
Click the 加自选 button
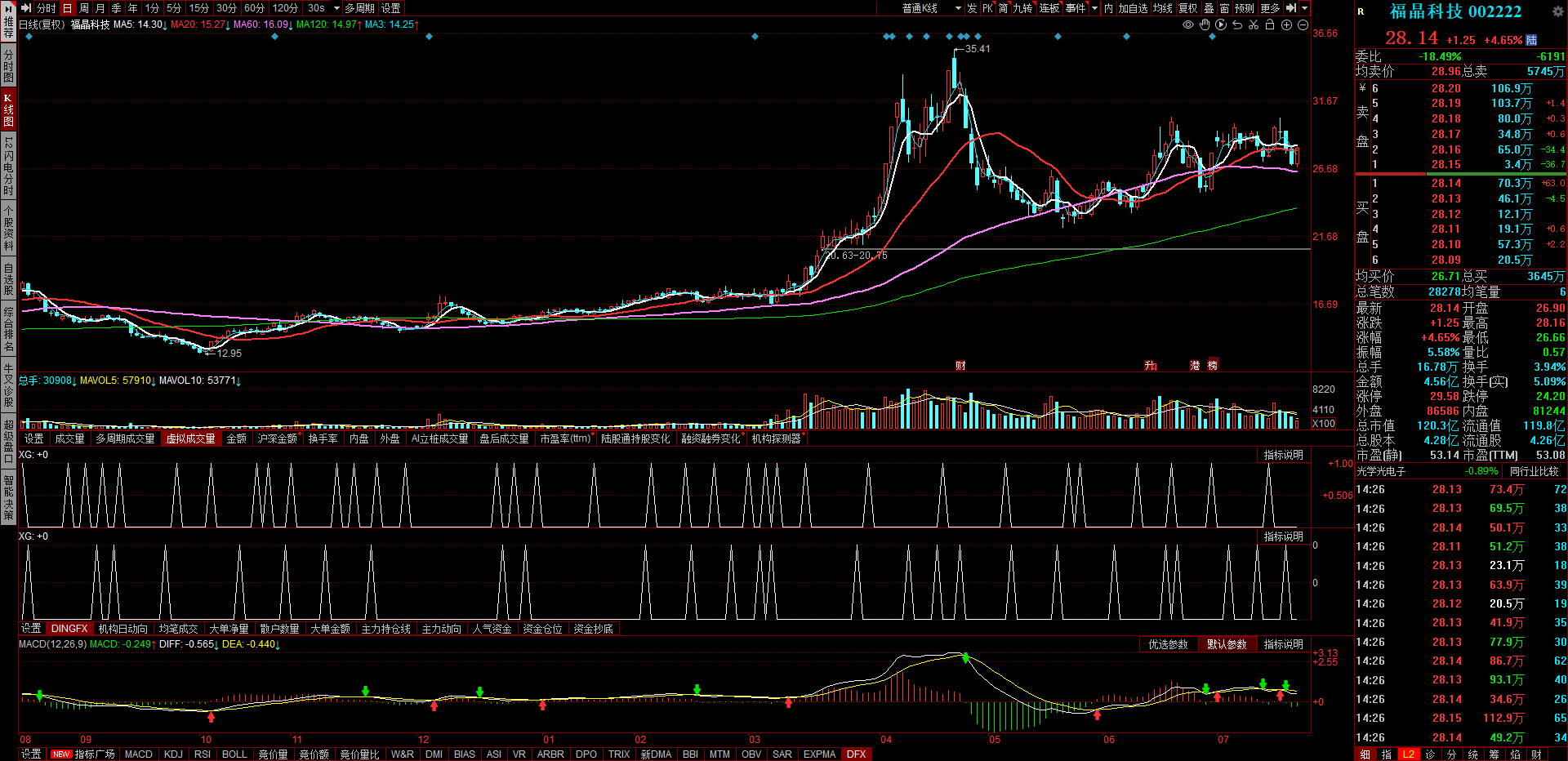coord(1133,8)
